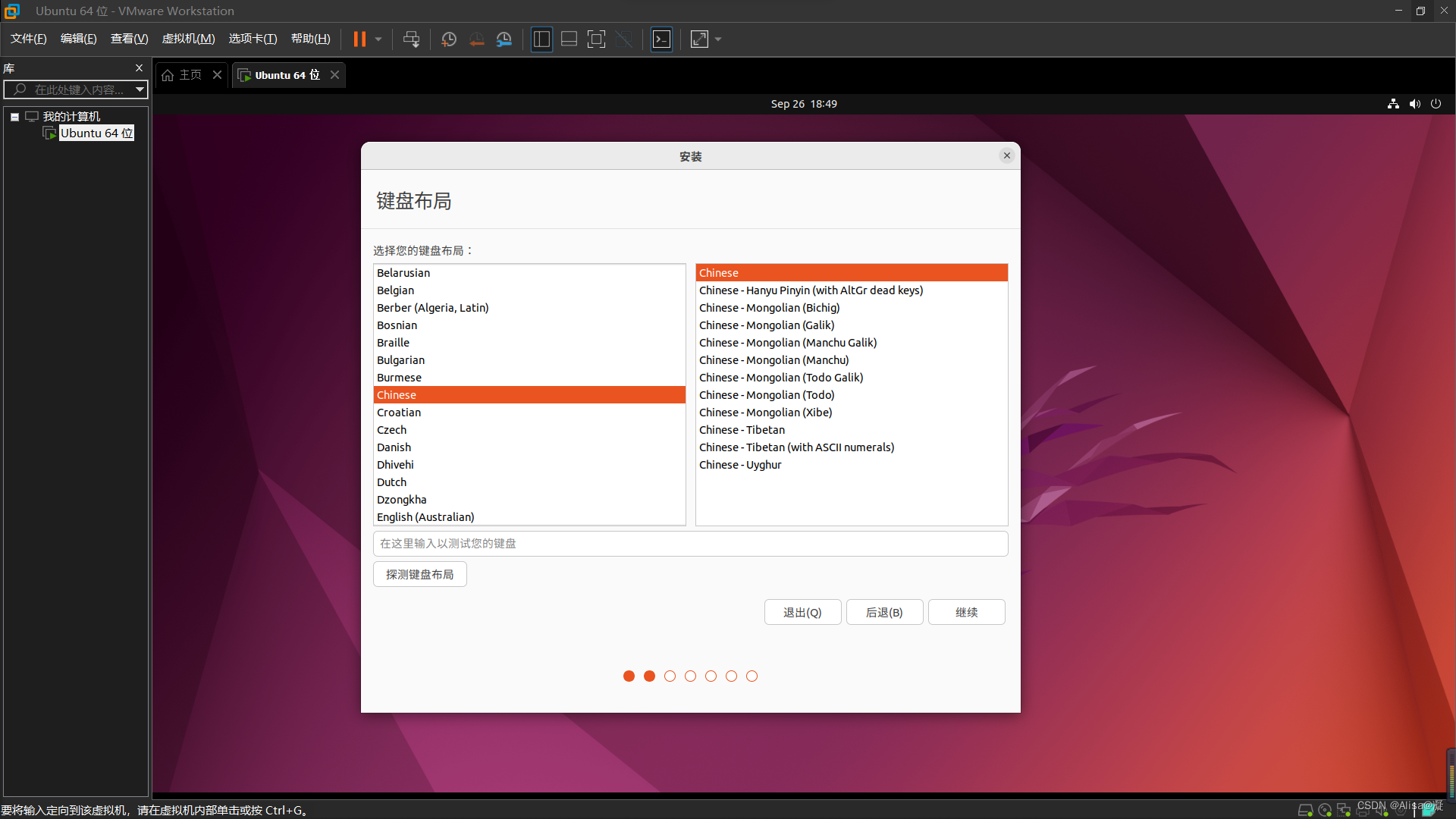This screenshot has width=1456, height=819.
Task: Click Ubuntu volume icon in top bar
Action: click(1414, 104)
